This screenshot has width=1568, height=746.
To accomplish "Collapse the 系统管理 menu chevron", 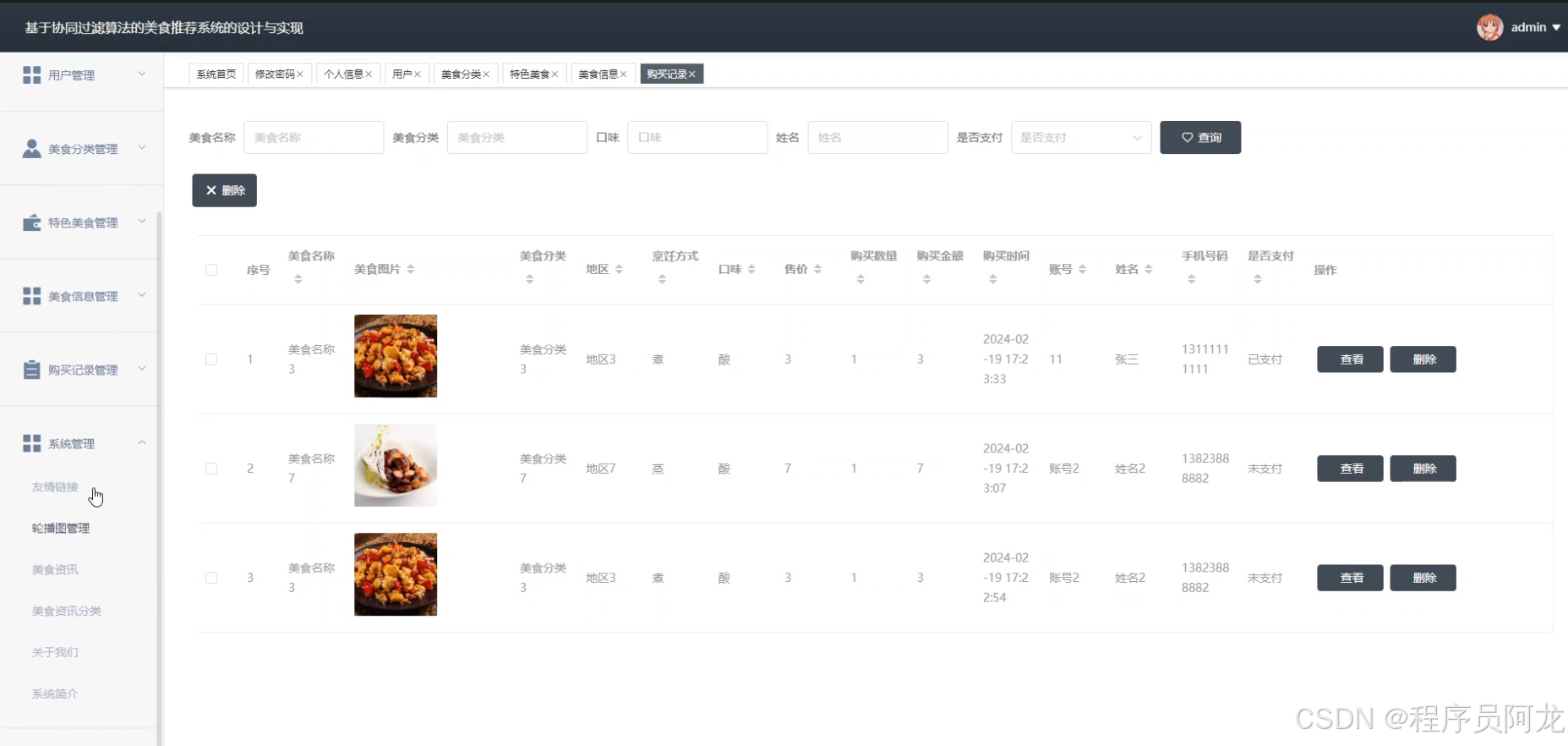I will click(x=142, y=442).
